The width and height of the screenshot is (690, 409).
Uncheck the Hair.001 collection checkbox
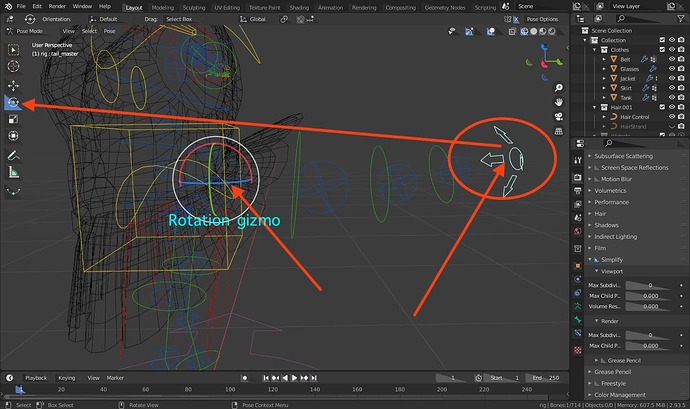pyautogui.click(x=662, y=107)
